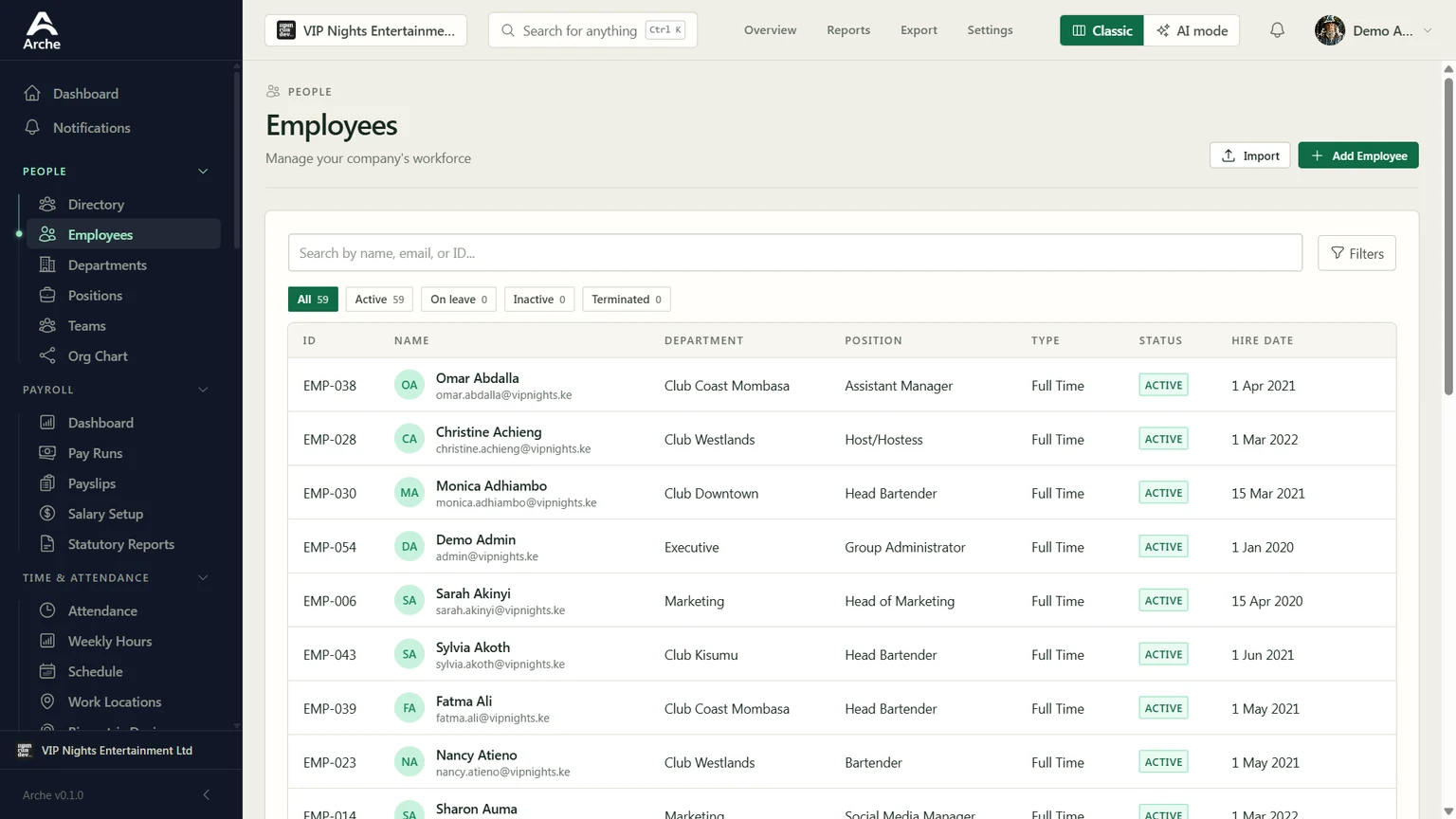
Task: Collapse the Payroll section chevron
Action: pyautogui.click(x=203, y=390)
